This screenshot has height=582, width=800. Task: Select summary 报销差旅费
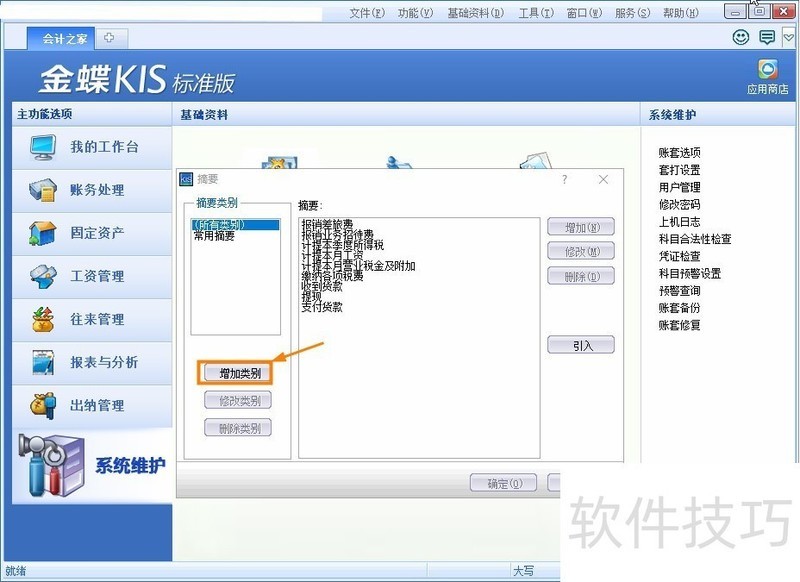pos(327,224)
